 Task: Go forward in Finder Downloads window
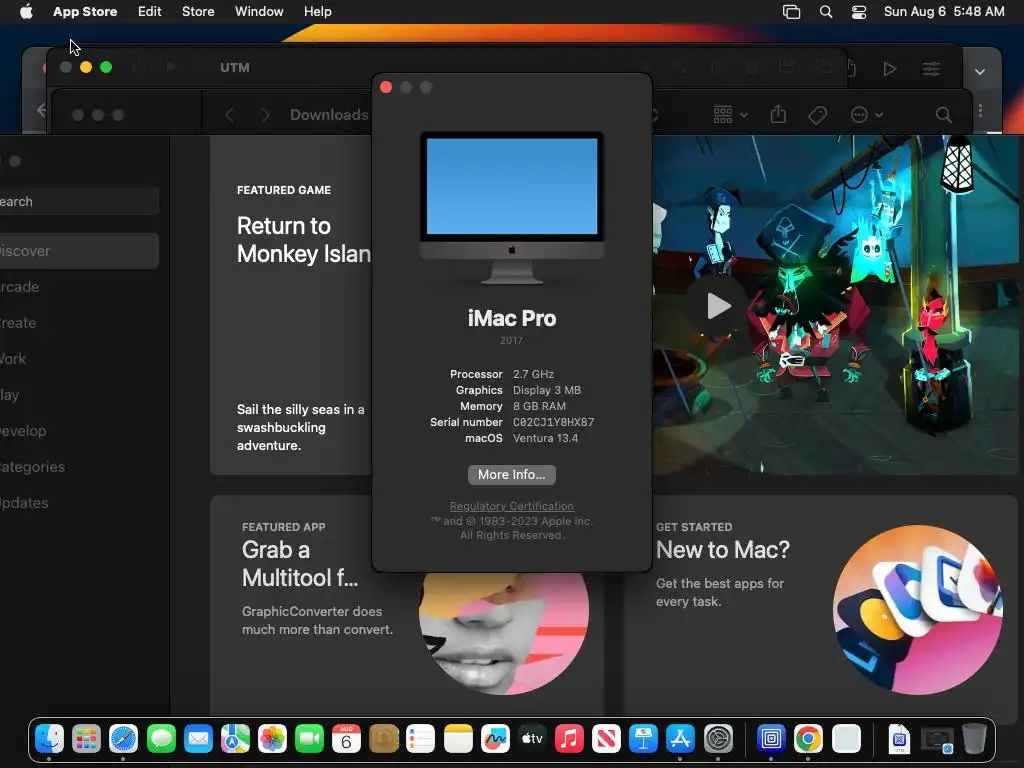(x=265, y=115)
